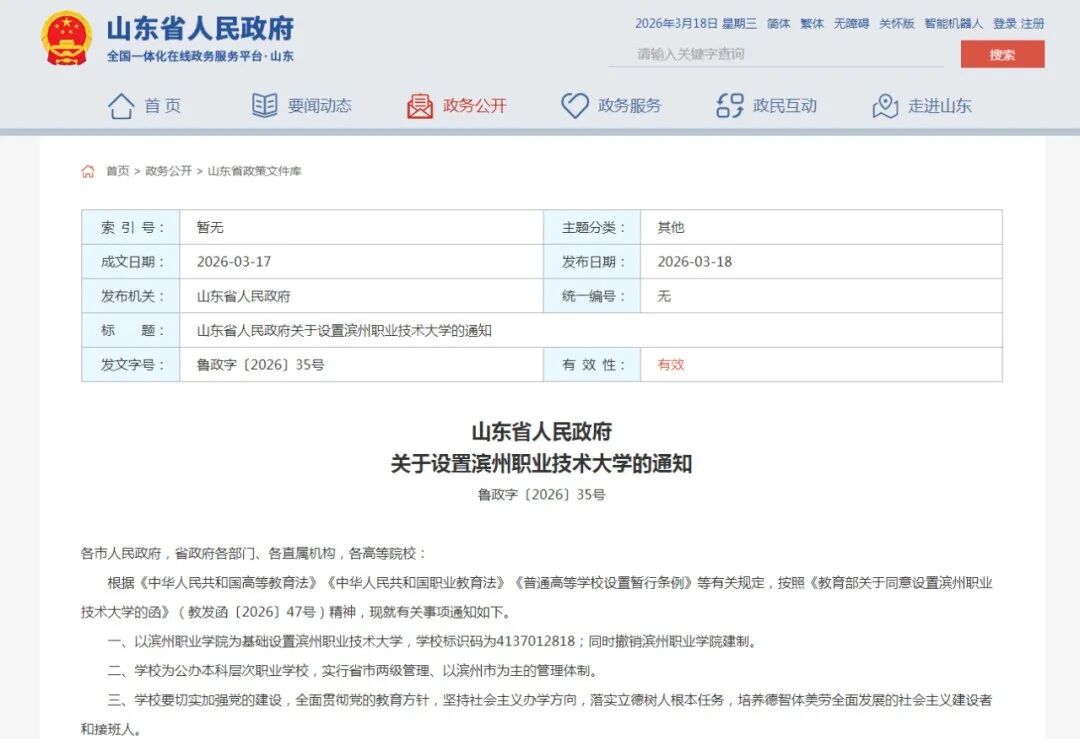Switch to 繁体 traditional Chinese
The image size is (1080, 739).
811,24
